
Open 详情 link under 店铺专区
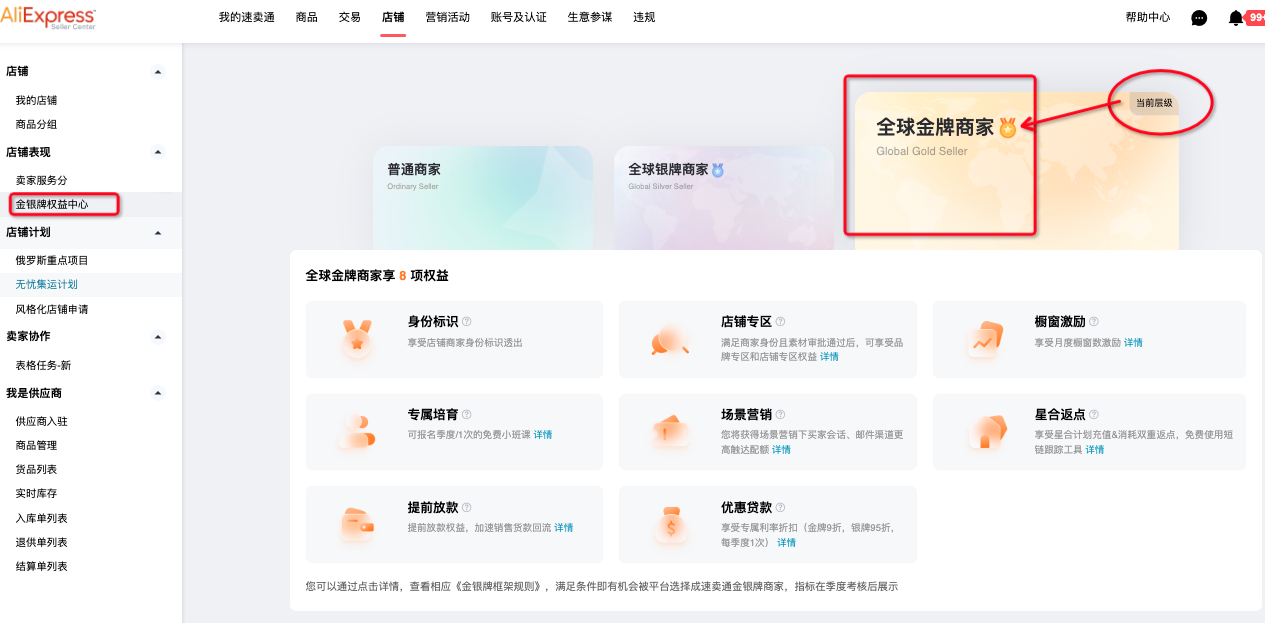[829, 356]
